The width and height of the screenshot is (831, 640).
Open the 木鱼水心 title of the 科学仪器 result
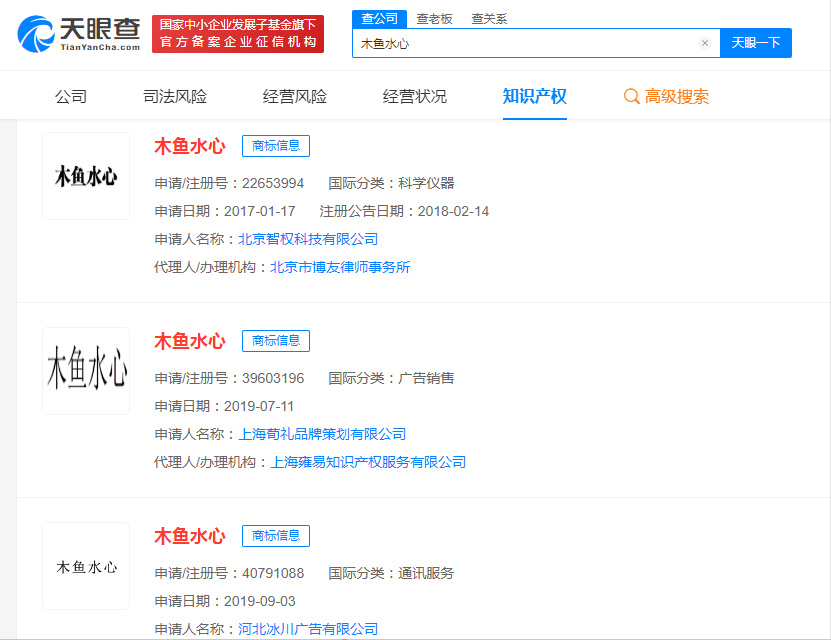tap(190, 146)
